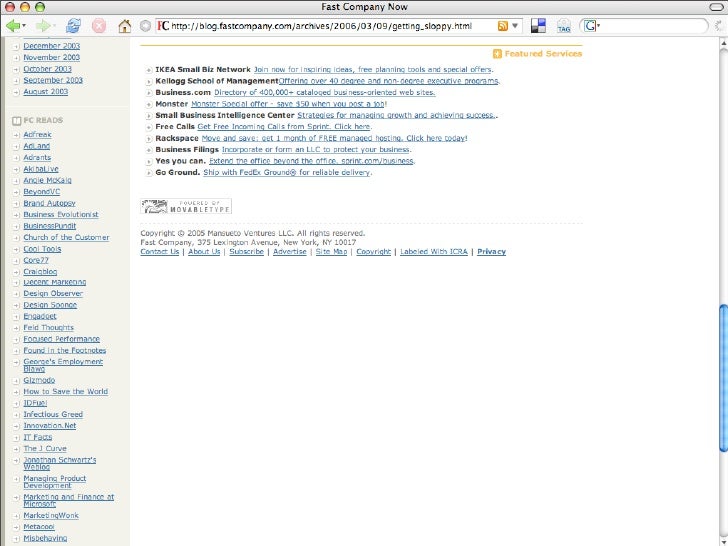Click the bullet icon beside IKEA Small Biz Network

pyautogui.click(x=149, y=70)
